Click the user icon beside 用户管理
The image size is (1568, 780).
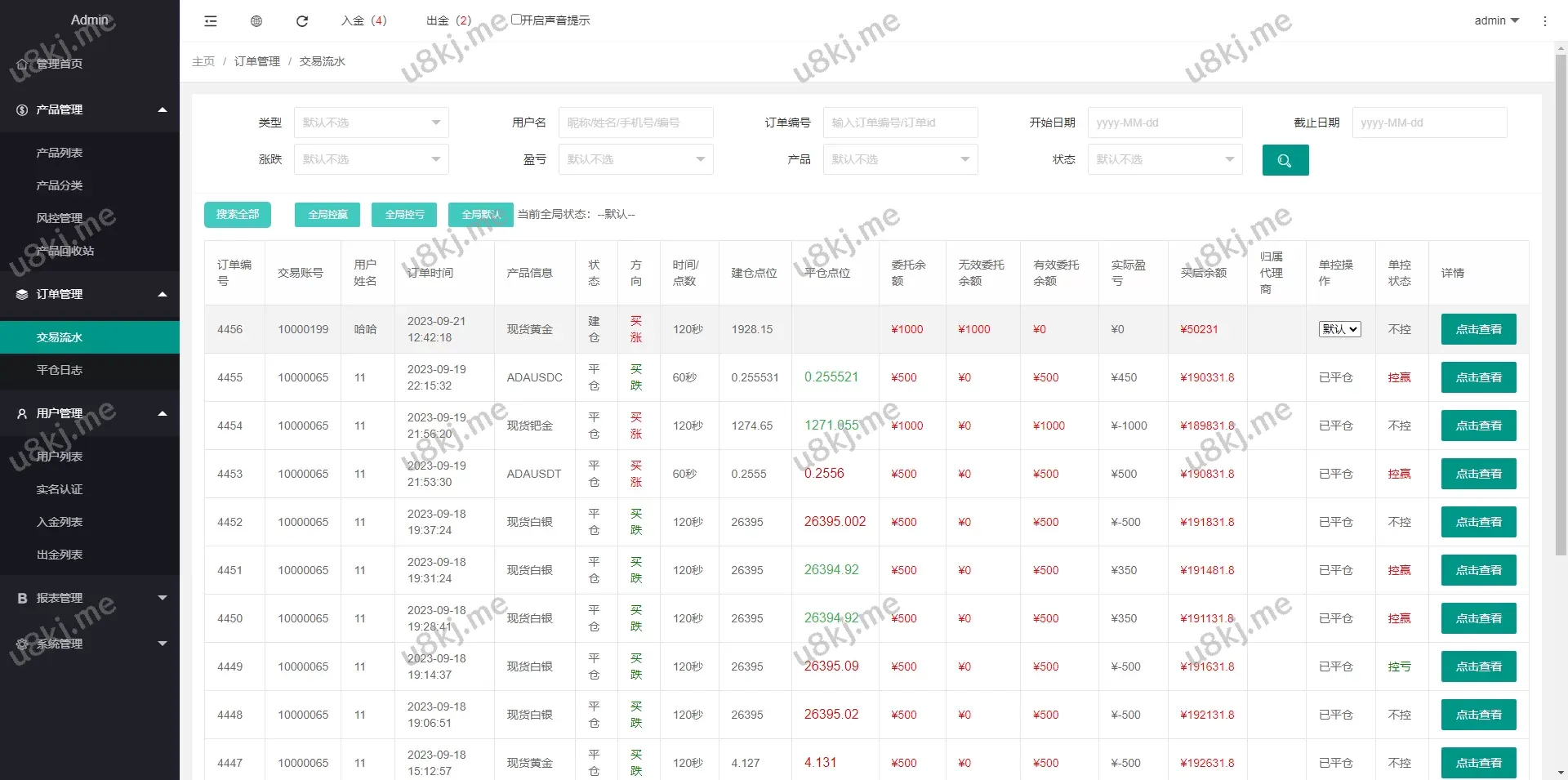[22, 413]
